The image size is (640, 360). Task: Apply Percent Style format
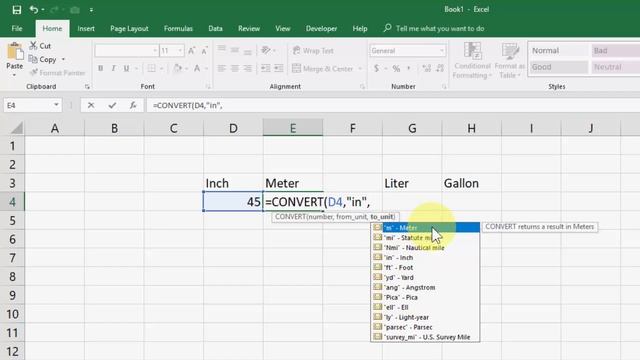pos(396,68)
